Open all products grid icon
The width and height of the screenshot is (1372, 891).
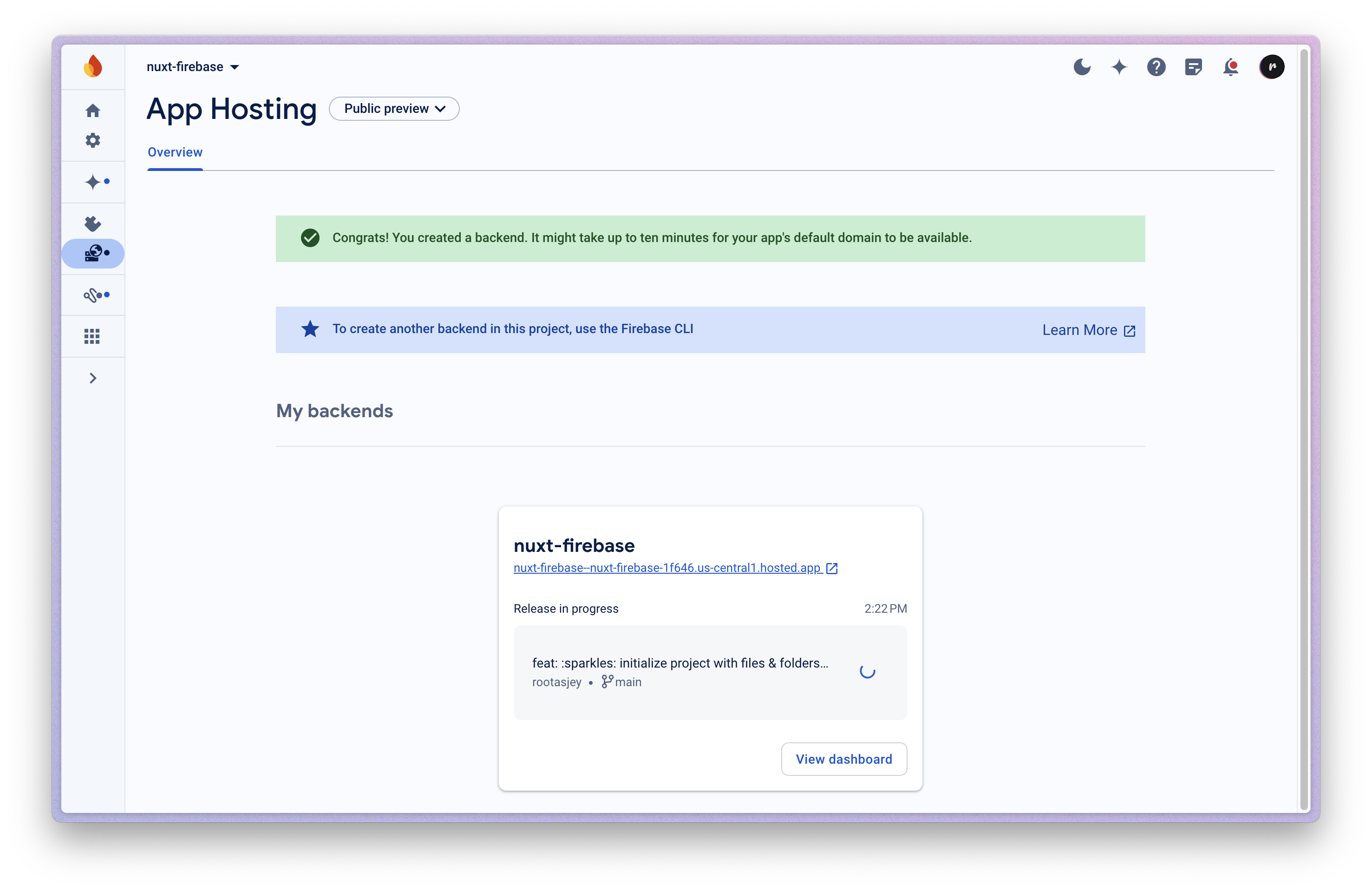pyautogui.click(x=92, y=336)
